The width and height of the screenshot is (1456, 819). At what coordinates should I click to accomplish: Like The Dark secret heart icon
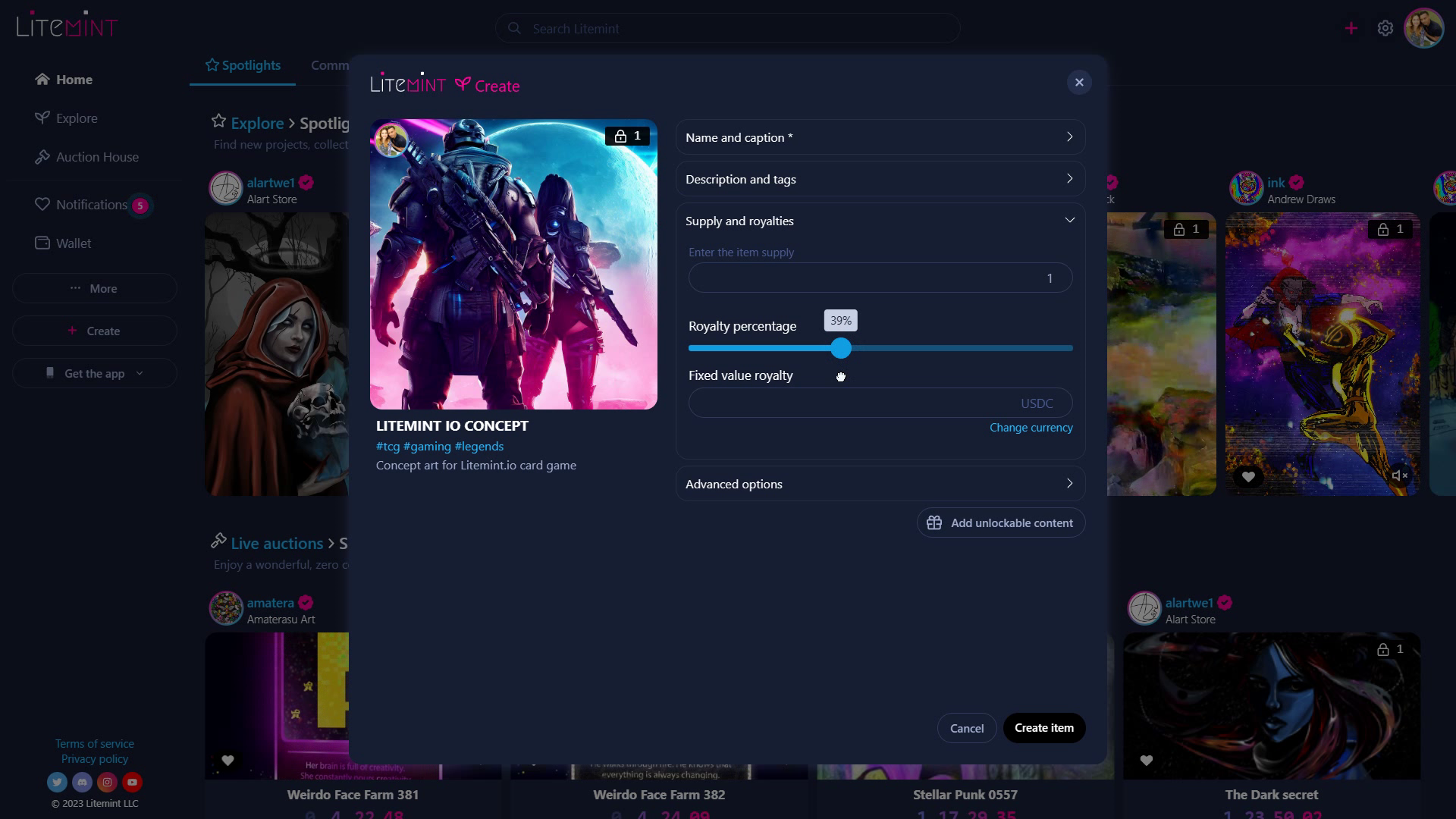[x=1146, y=760]
